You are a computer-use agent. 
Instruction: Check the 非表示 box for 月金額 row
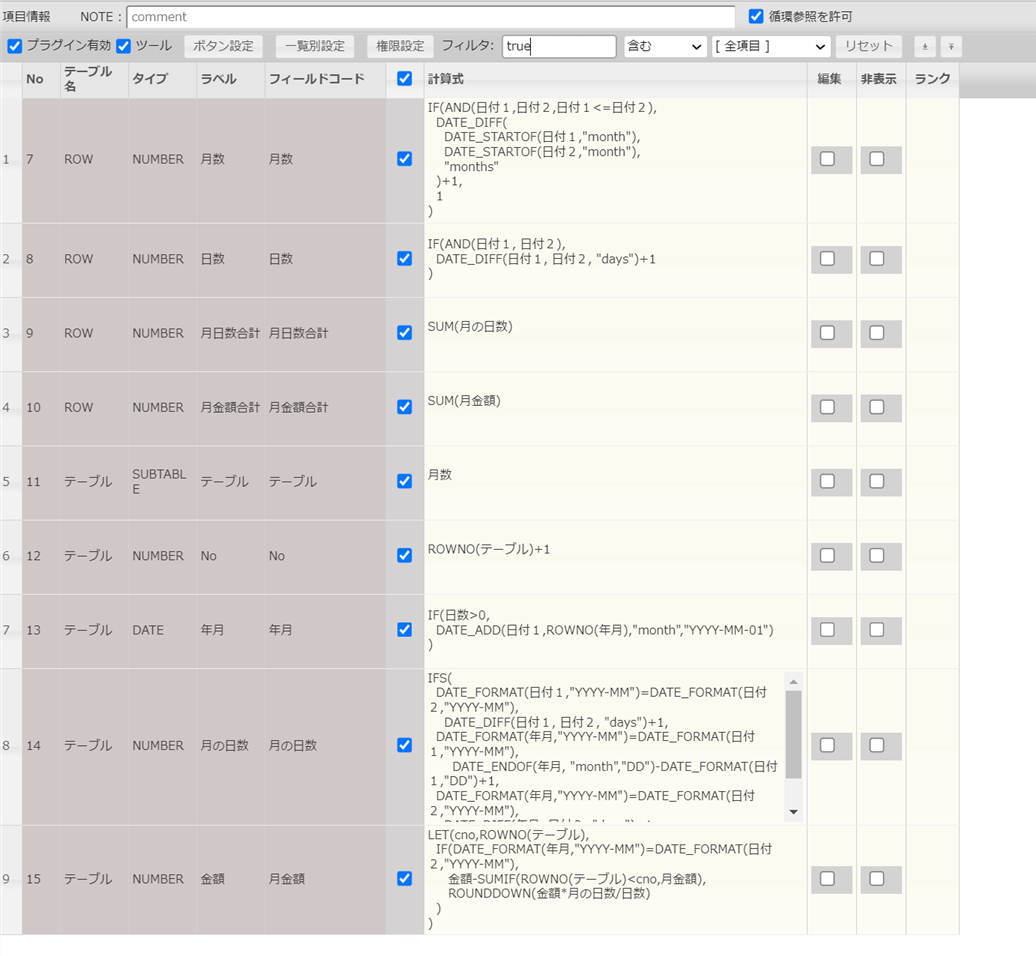pyautogui.click(x=877, y=879)
